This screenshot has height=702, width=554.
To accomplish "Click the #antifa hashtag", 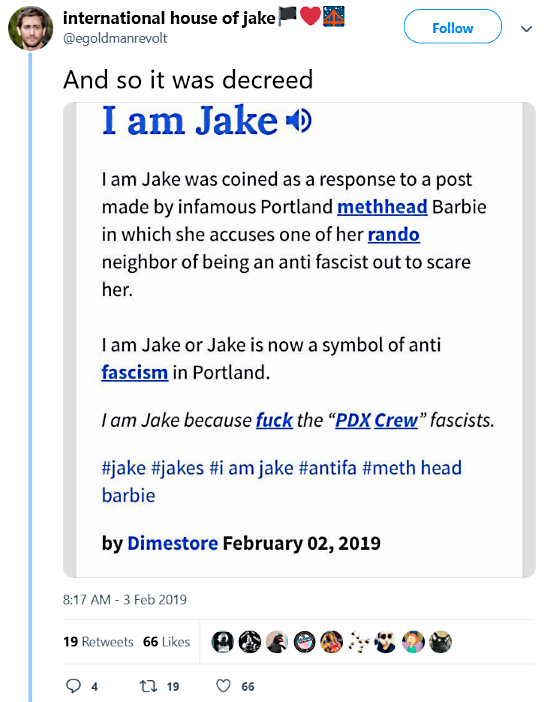I will [327, 468].
